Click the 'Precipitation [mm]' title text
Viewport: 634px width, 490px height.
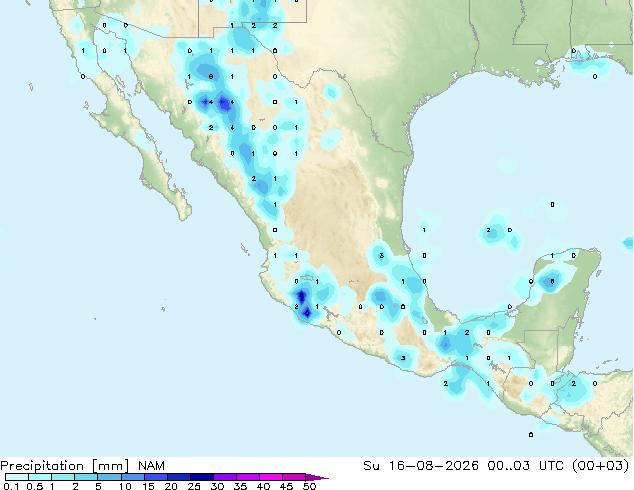click(x=65, y=466)
